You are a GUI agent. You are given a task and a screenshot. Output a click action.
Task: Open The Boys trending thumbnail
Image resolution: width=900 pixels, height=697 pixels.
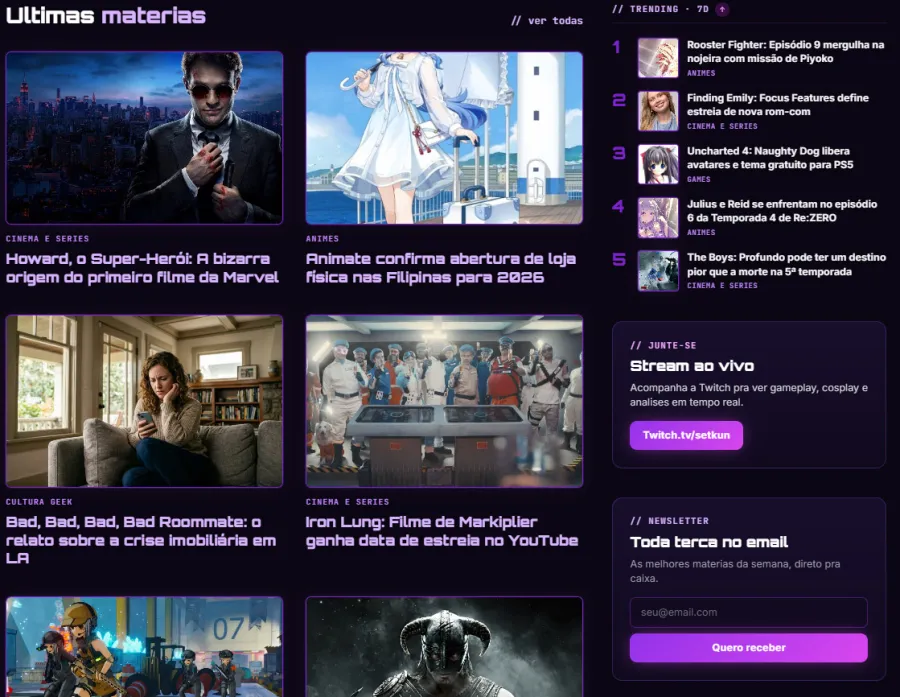tap(658, 271)
